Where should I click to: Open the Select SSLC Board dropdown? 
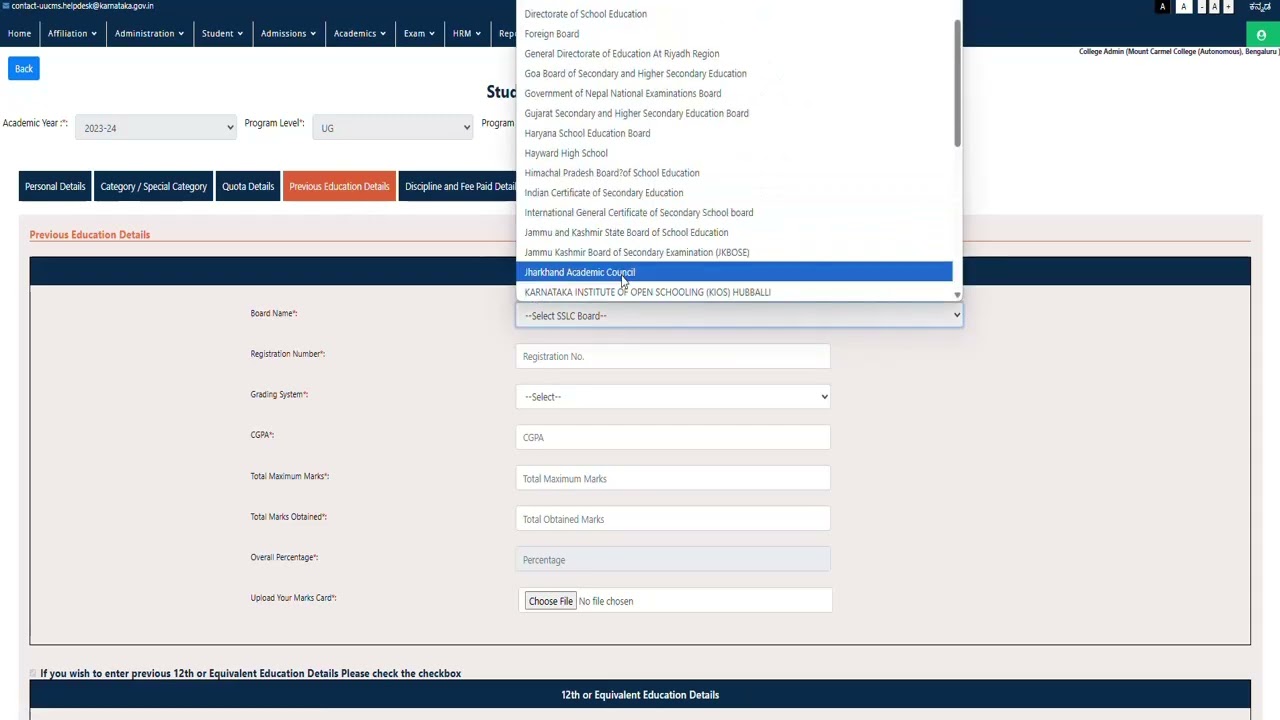(x=739, y=316)
